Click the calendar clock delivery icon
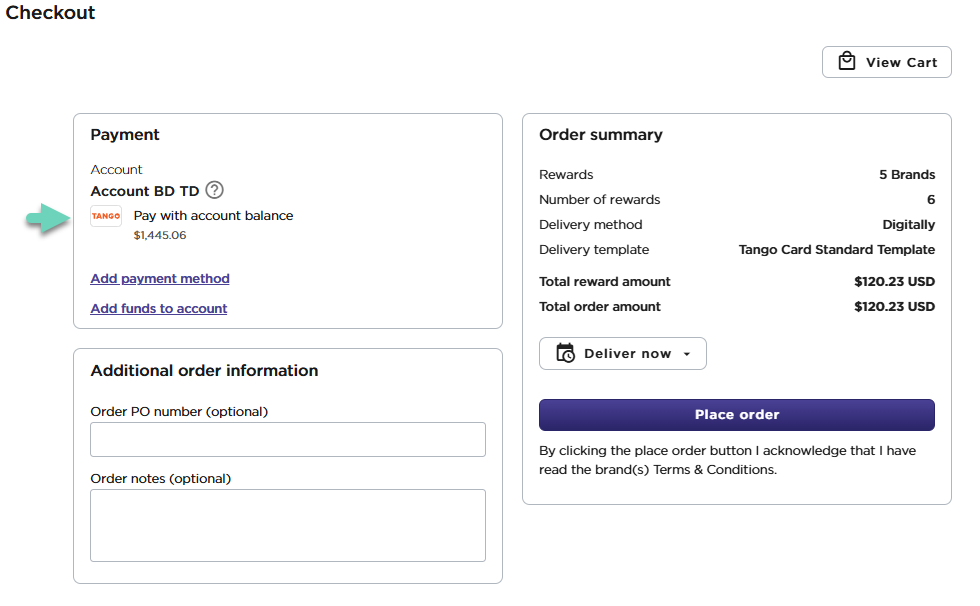Image resolution: width=980 pixels, height=606 pixels. (565, 353)
